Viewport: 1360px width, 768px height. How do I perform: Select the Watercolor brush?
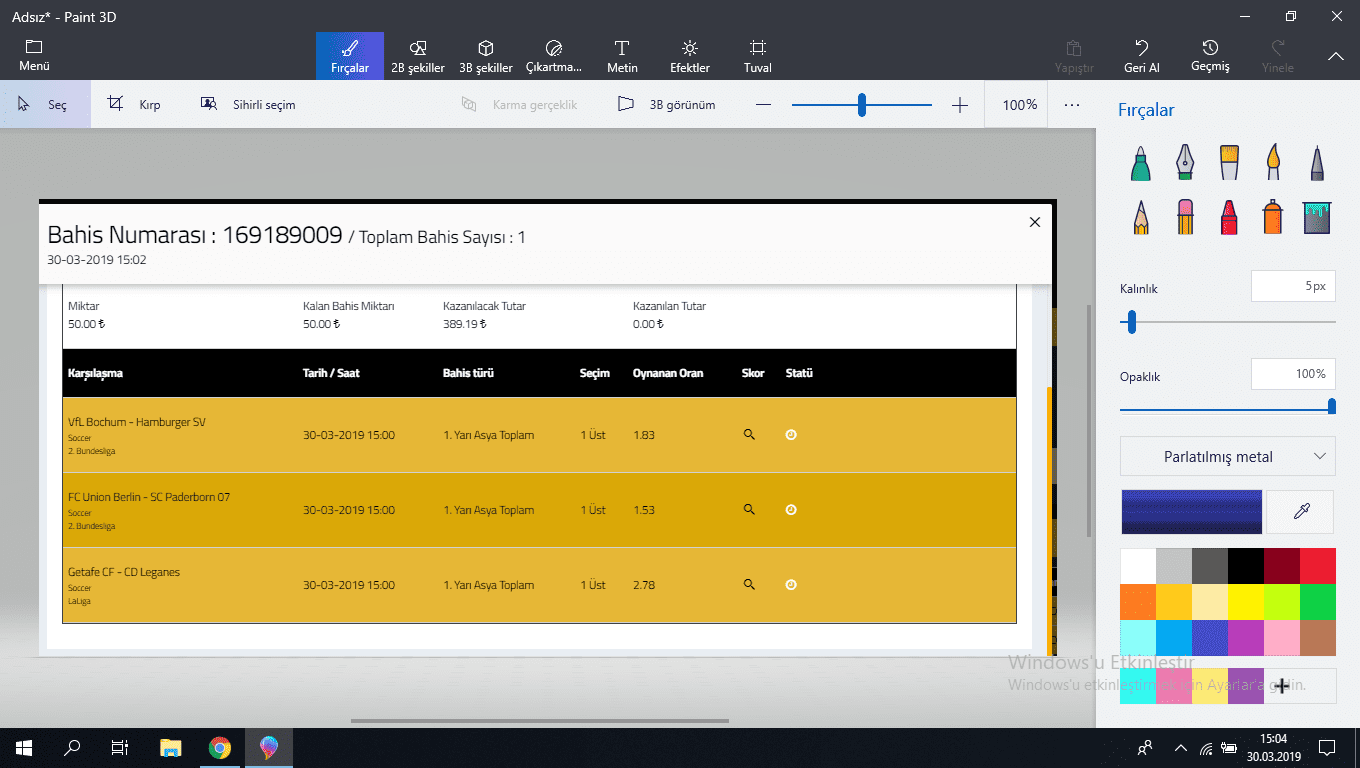[x=1273, y=163]
